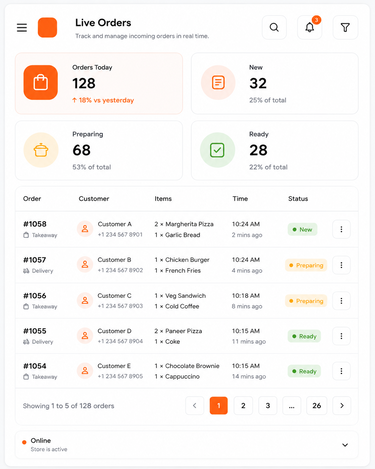Click the Live Orders page title
Screen dimensions: 375x469
(x=103, y=23)
